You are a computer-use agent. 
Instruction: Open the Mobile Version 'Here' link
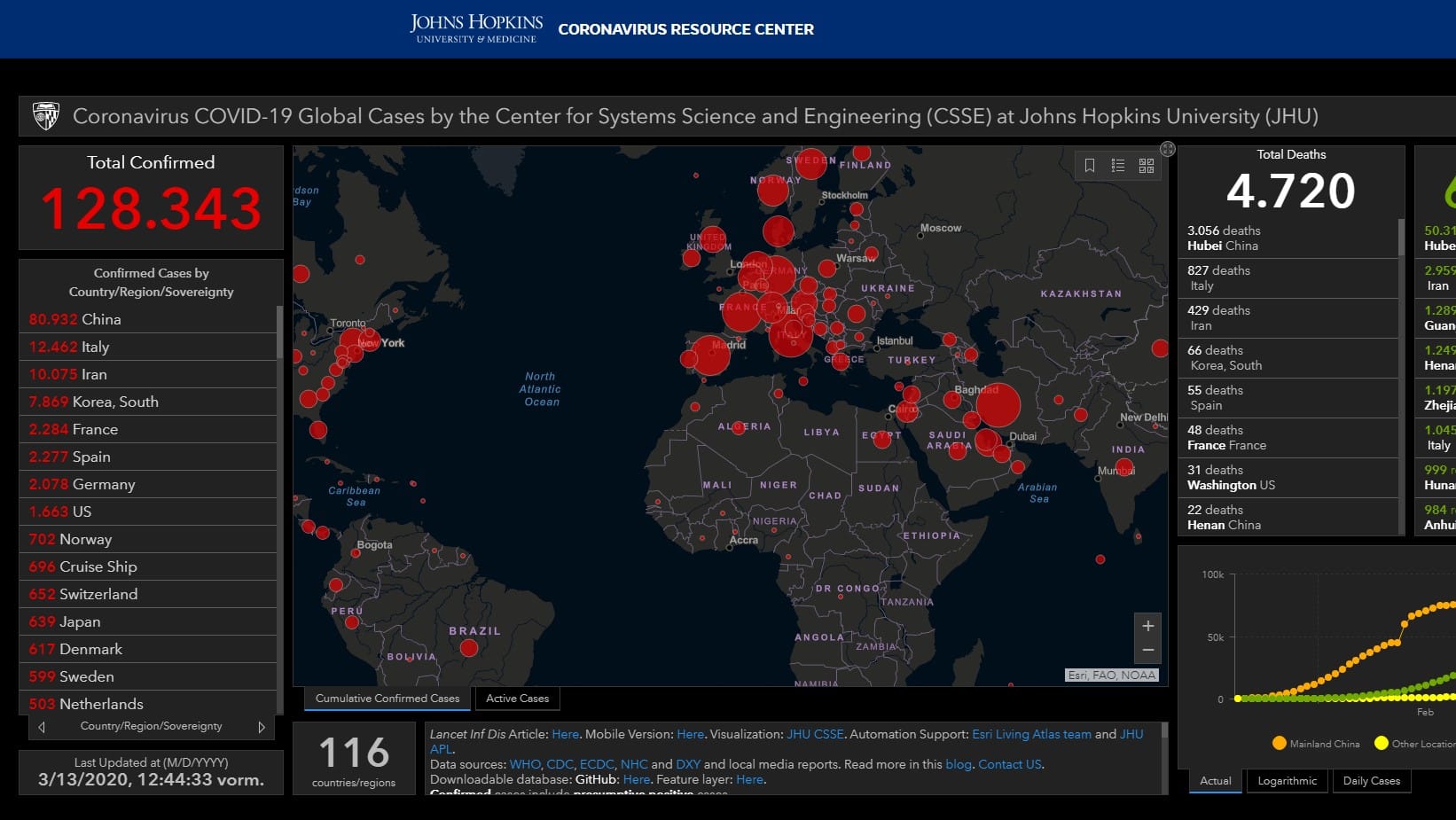(690, 734)
